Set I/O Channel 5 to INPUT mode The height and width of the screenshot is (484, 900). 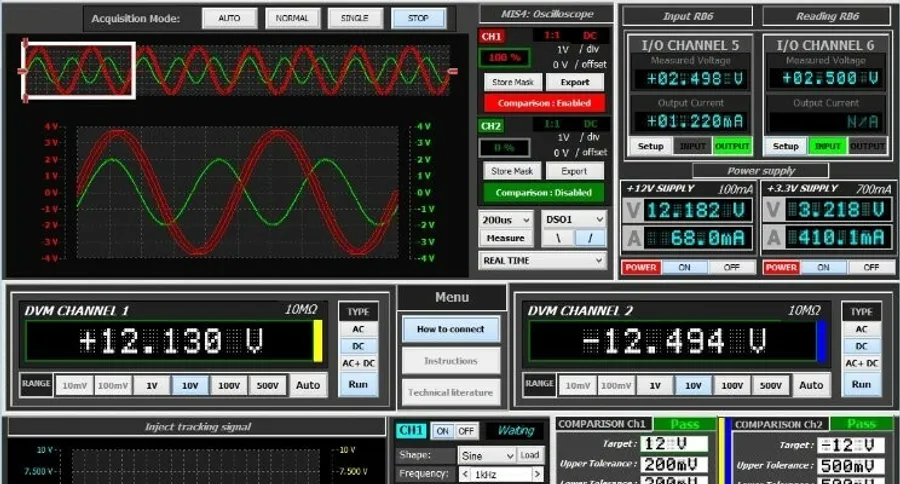click(692, 146)
